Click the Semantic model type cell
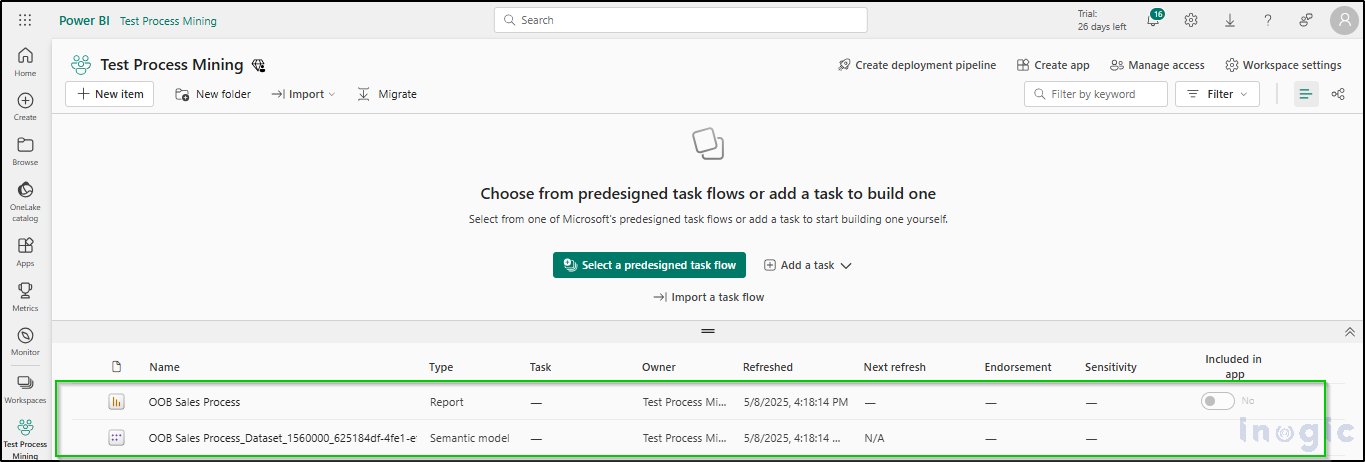Viewport: 1365px width, 462px height. pos(469,438)
